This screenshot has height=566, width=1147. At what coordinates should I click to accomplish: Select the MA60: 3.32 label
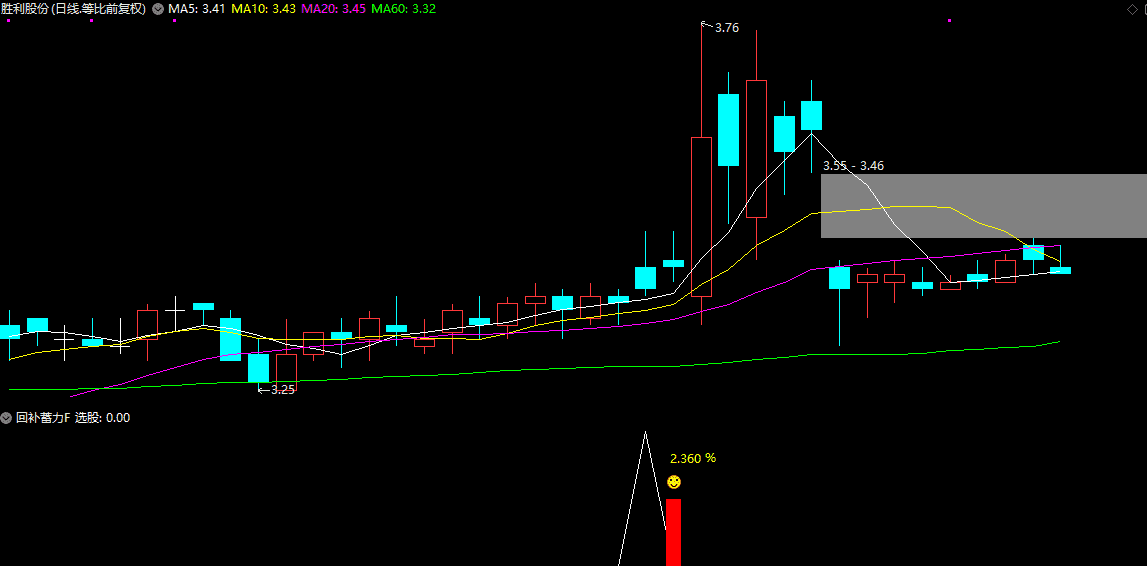[x=404, y=9]
